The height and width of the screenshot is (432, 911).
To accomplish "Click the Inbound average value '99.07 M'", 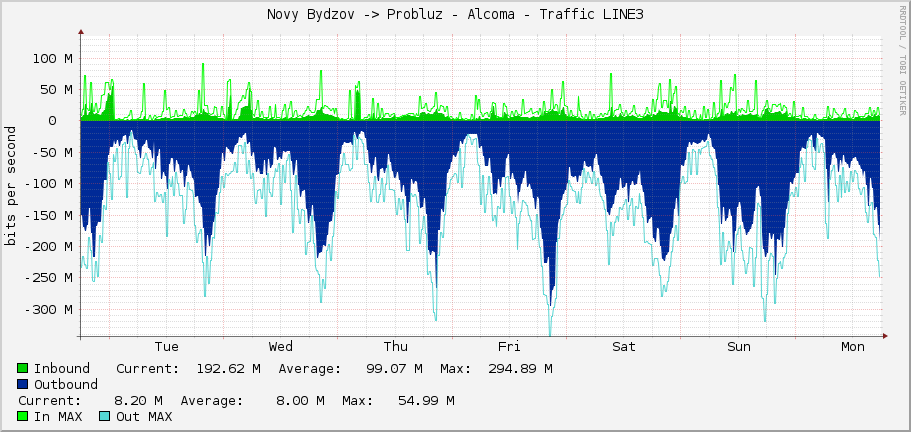I will click(395, 368).
